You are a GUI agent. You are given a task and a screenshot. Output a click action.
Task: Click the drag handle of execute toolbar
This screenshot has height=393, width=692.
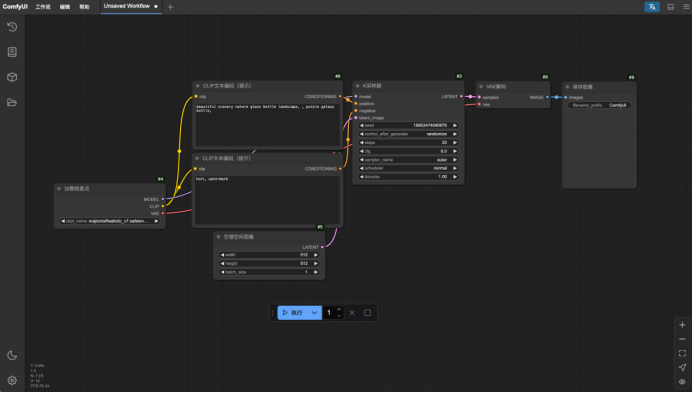coord(273,313)
